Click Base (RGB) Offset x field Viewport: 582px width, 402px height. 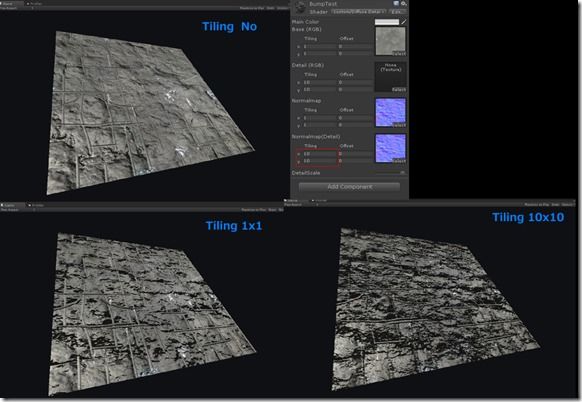(x=356, y=46)
